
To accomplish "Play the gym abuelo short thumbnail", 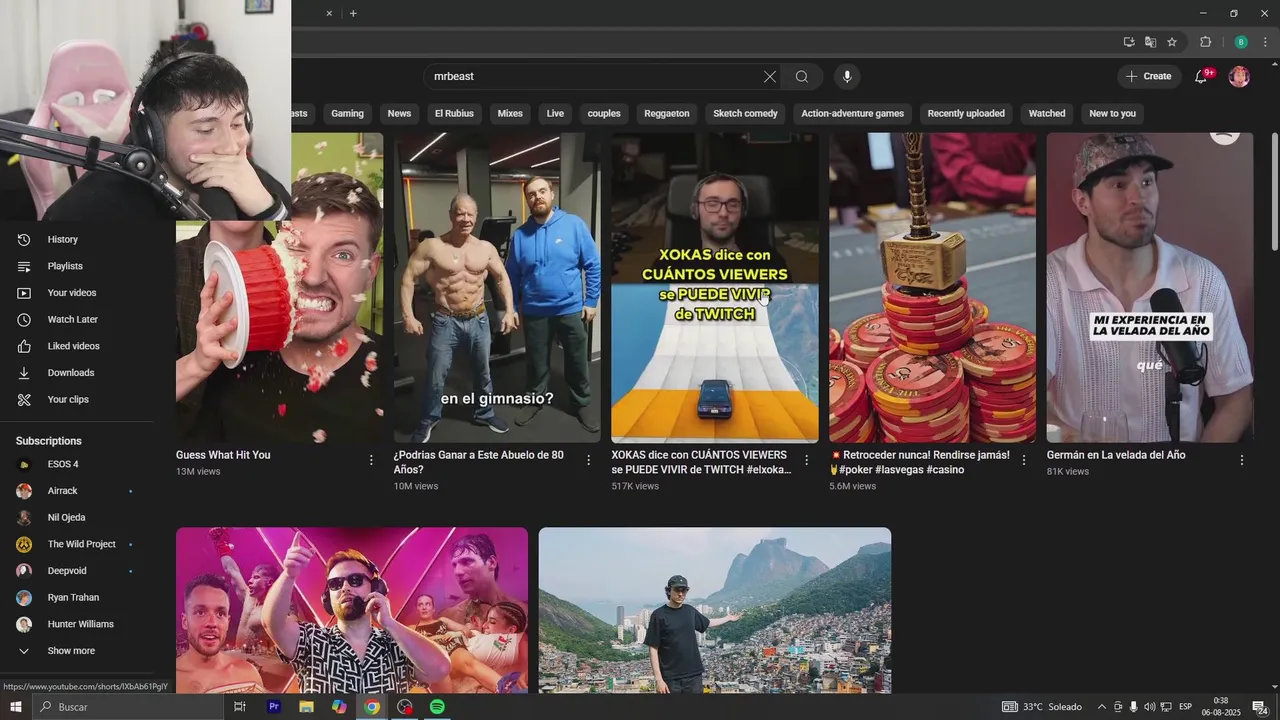I will 497,288.
